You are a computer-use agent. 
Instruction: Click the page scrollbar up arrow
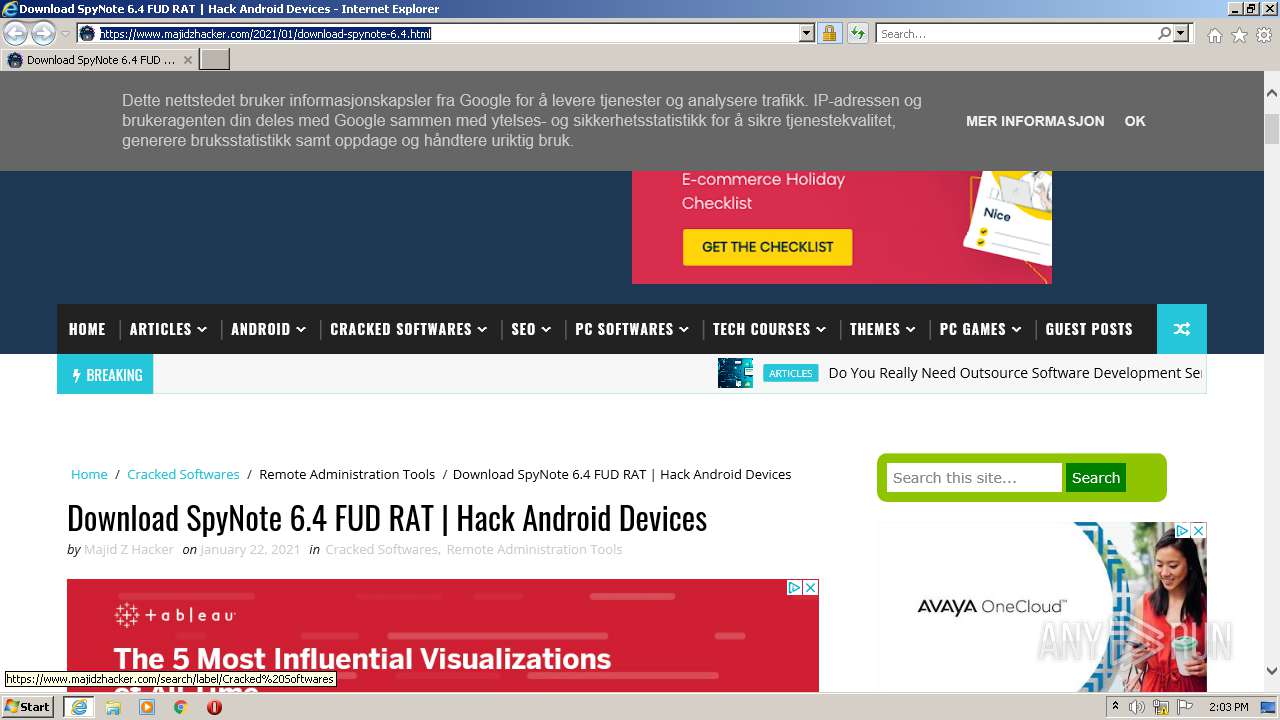tap(1271, 93)
